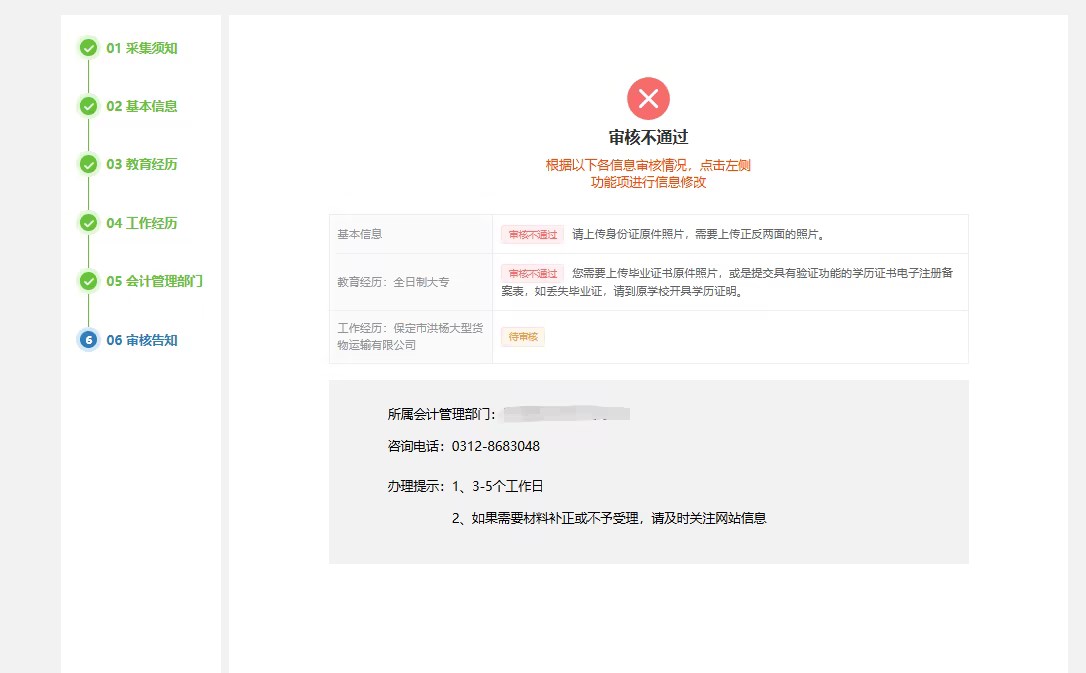The width and height of the screenshot is (1086, 673).
Task: Open step 01 采集须知
Action: tap(142, 48)
